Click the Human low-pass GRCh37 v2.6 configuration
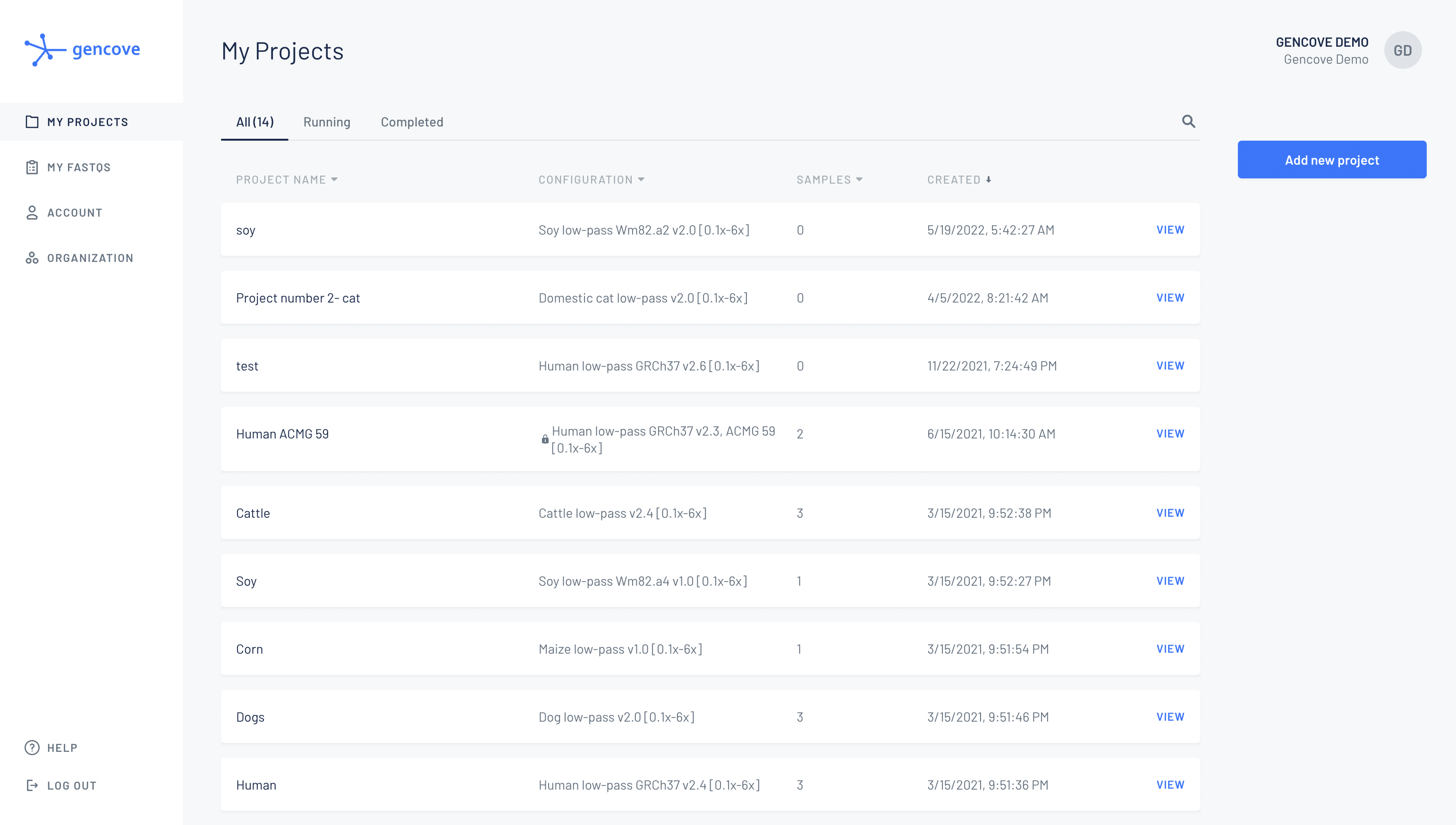This screenshot has height=825, width=1456. coord(649,366)
